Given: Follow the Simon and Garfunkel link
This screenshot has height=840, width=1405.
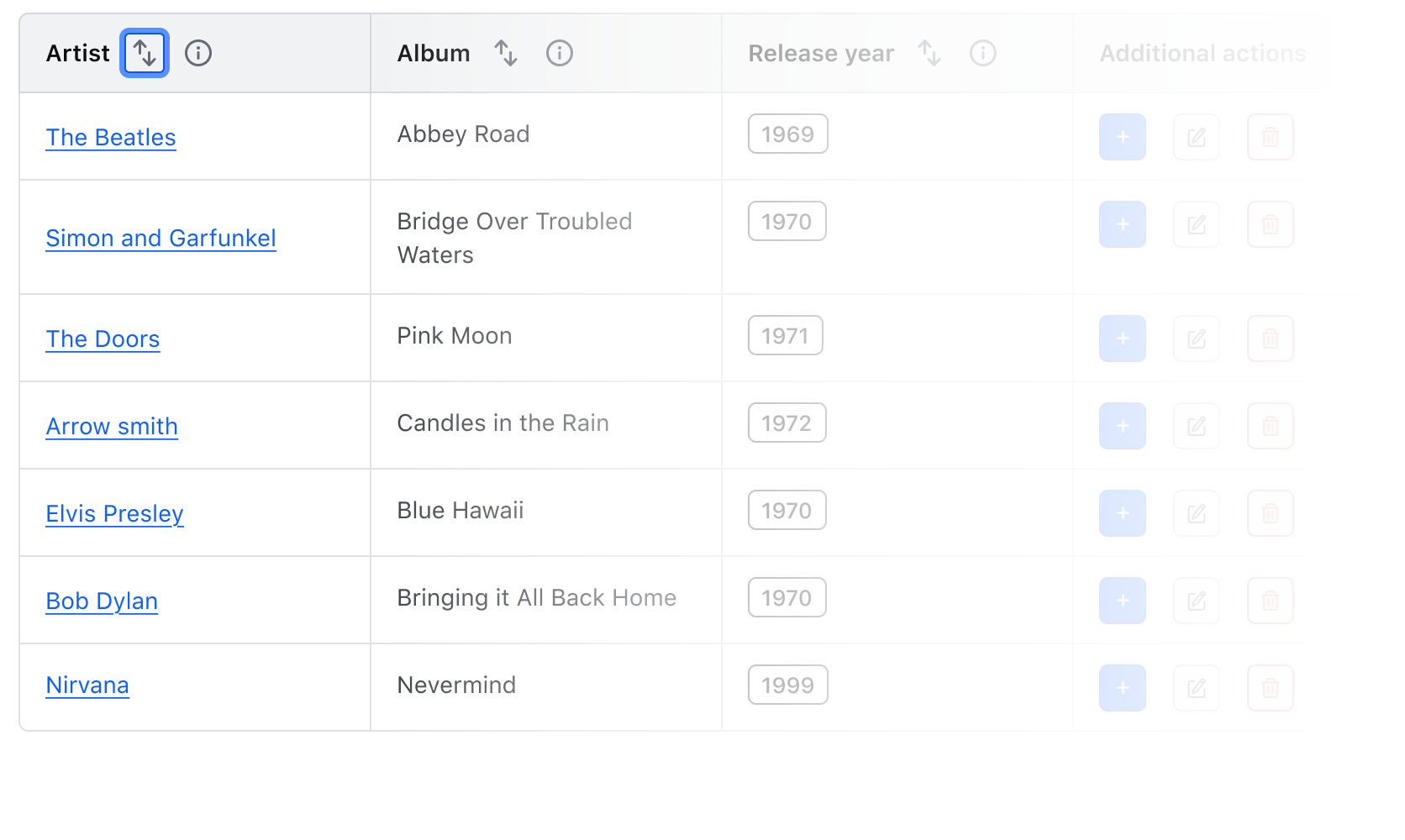Looking at the screenshot, I should click(x=160, y=238).
